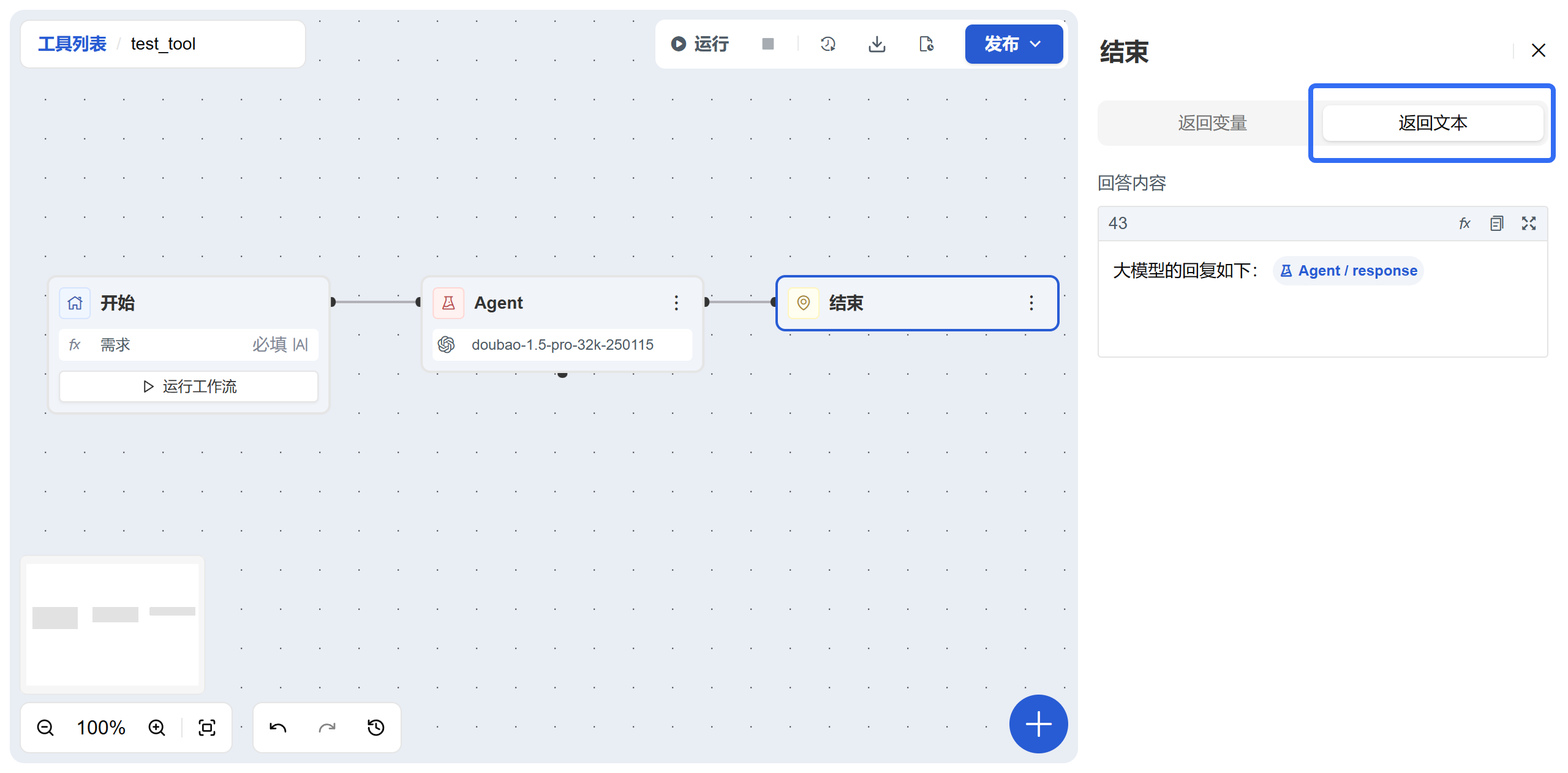Click the Agent / response variable tag
1568x773 pixels.
point(1348,271)
